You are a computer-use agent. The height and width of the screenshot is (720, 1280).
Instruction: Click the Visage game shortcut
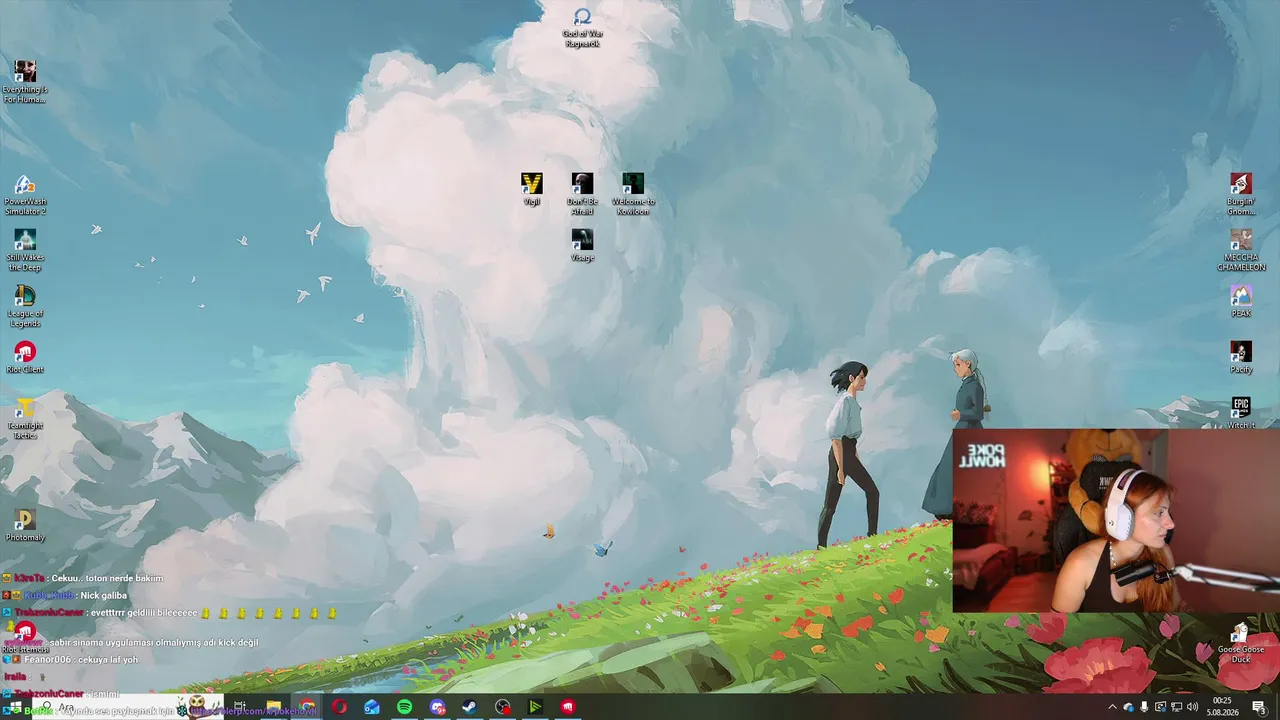pyautogui.click(x=582, y=246)
